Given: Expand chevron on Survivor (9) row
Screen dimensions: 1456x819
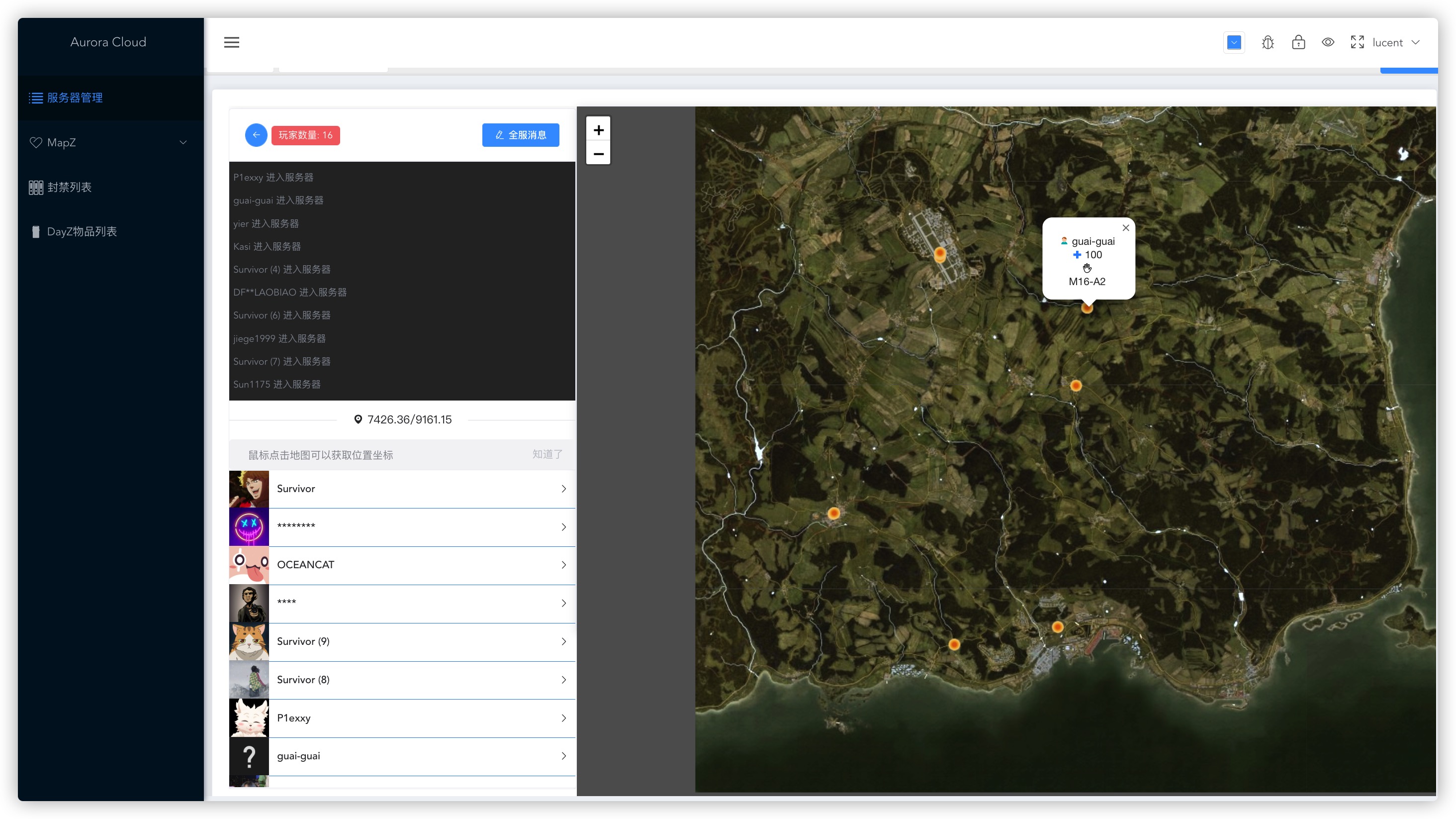Looking at the screenshot, I should 563,641.
